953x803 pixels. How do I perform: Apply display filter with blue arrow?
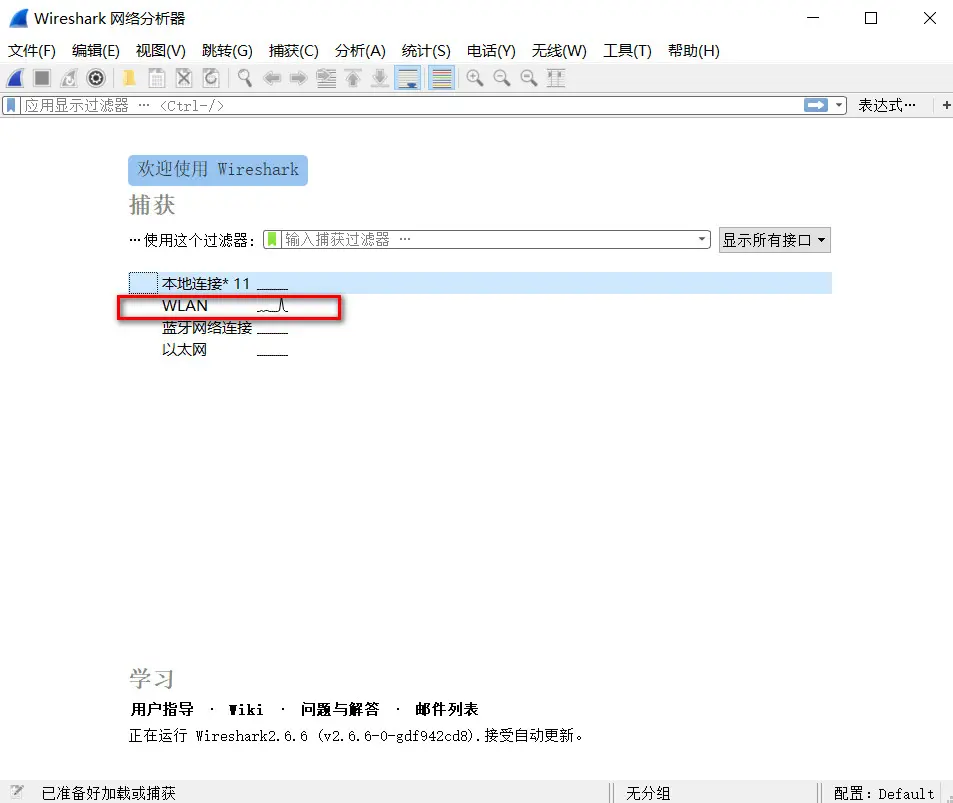click(815, 106)
